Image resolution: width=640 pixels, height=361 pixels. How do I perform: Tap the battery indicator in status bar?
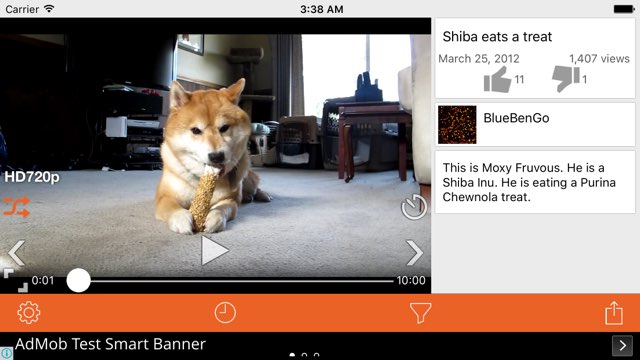tap(624, 9)
